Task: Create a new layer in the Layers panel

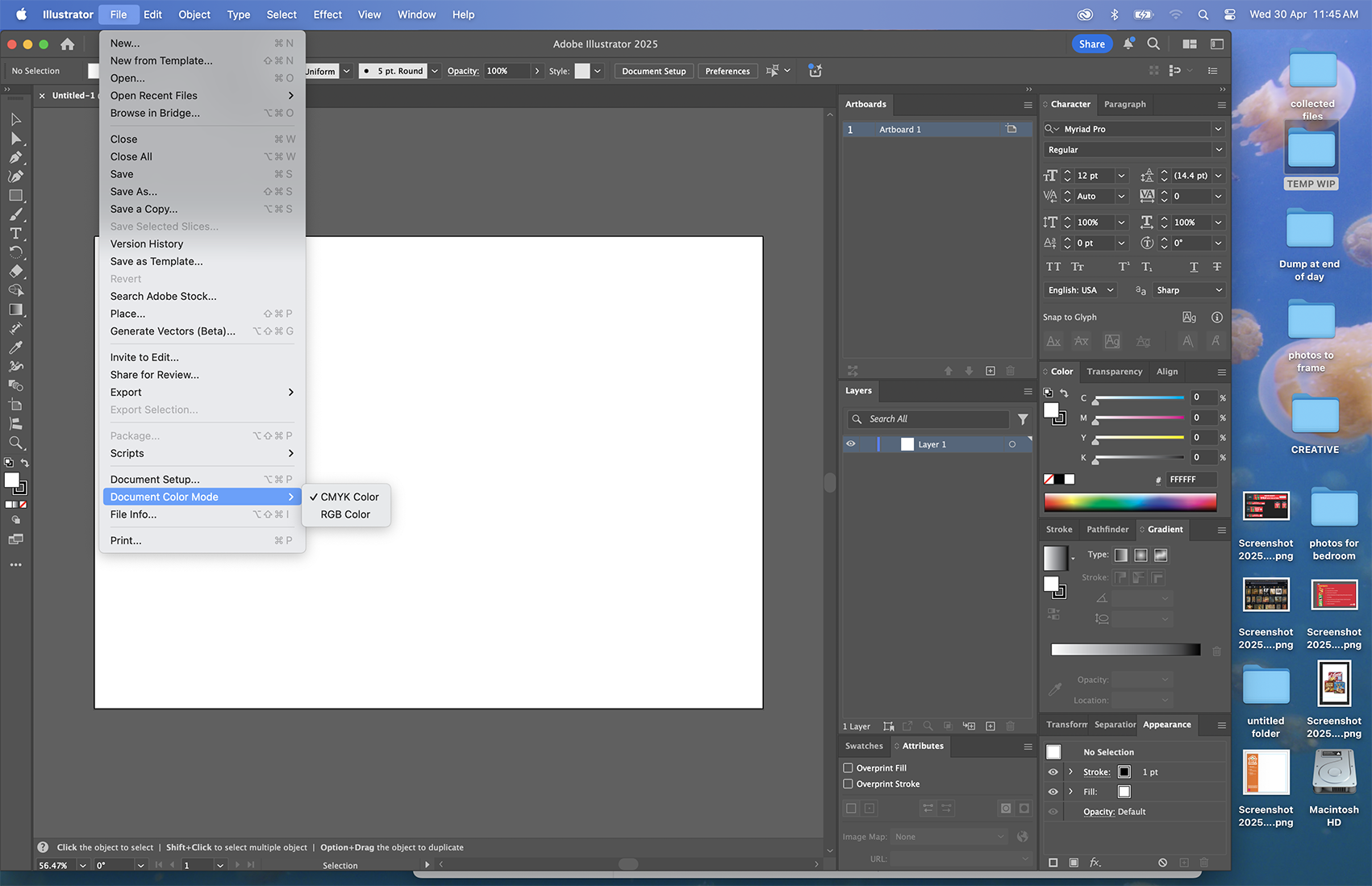Action: tap(990, 726)
